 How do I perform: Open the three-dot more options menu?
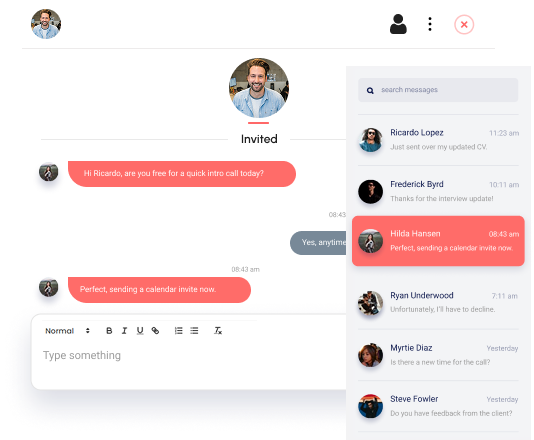coord(430,24)
